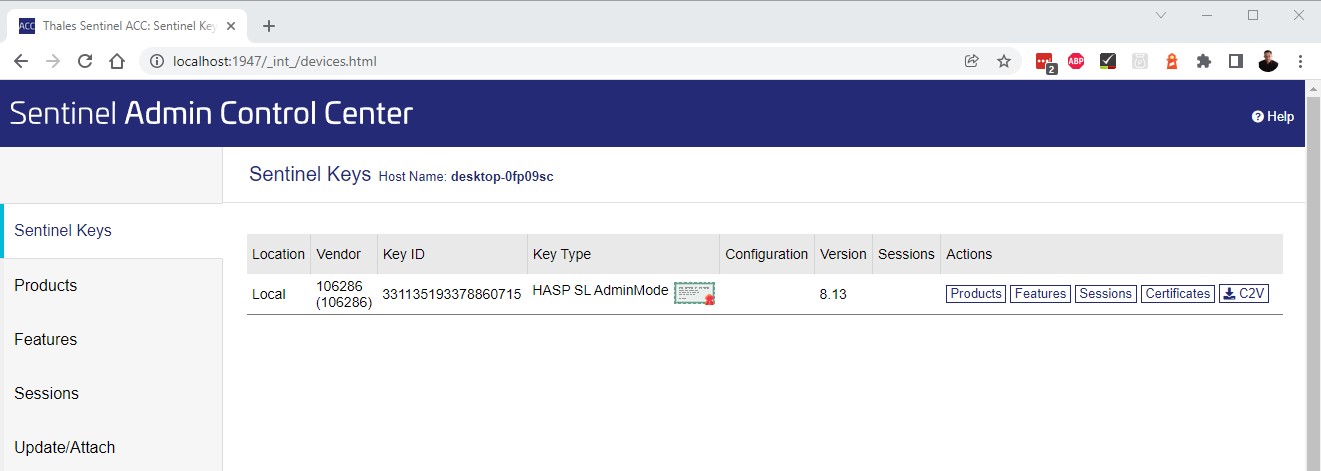
Task: Click the HASP SL certificate icon
Action: pyautogui.click(x=694, y=293)
